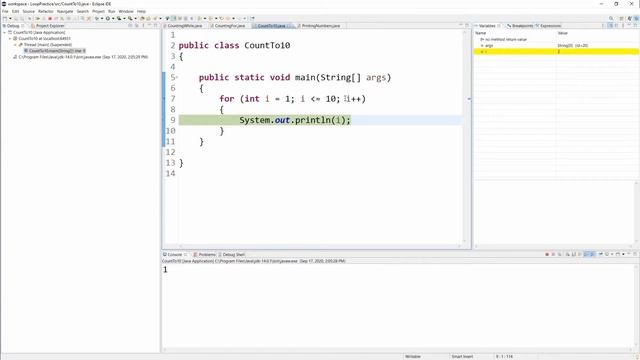Switch to PrintingNumbers.java editor tab
Screen dimensions: 640x360
coord(320,26)
